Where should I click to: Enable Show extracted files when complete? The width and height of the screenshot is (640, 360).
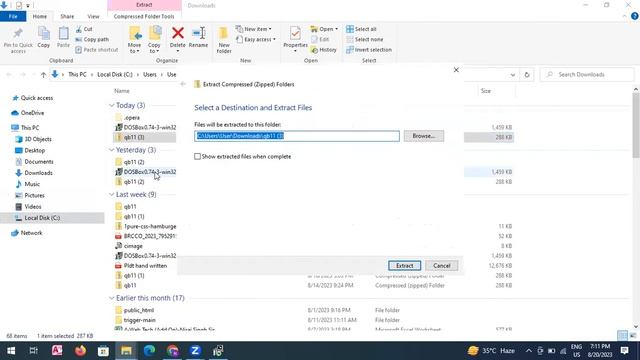tap(198, 156)
